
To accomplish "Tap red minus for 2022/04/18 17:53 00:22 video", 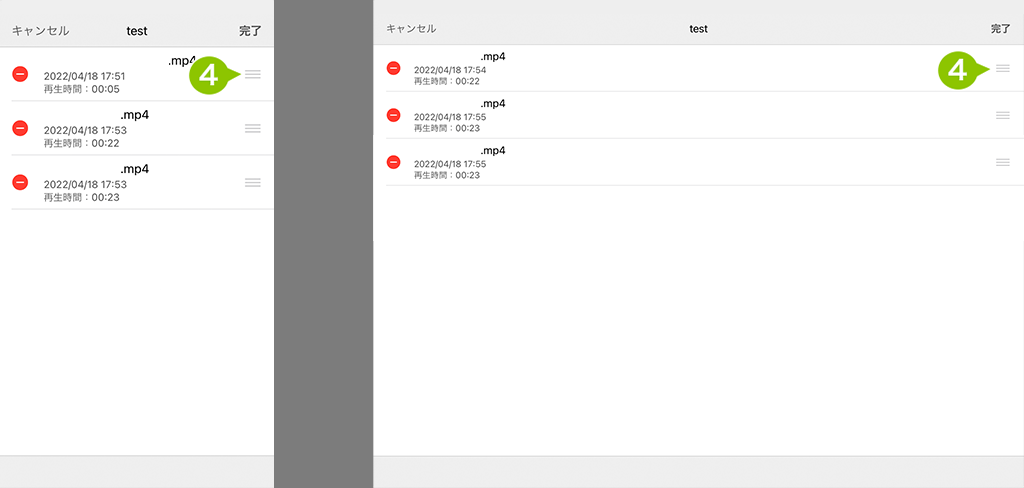I will coord(20,128).
